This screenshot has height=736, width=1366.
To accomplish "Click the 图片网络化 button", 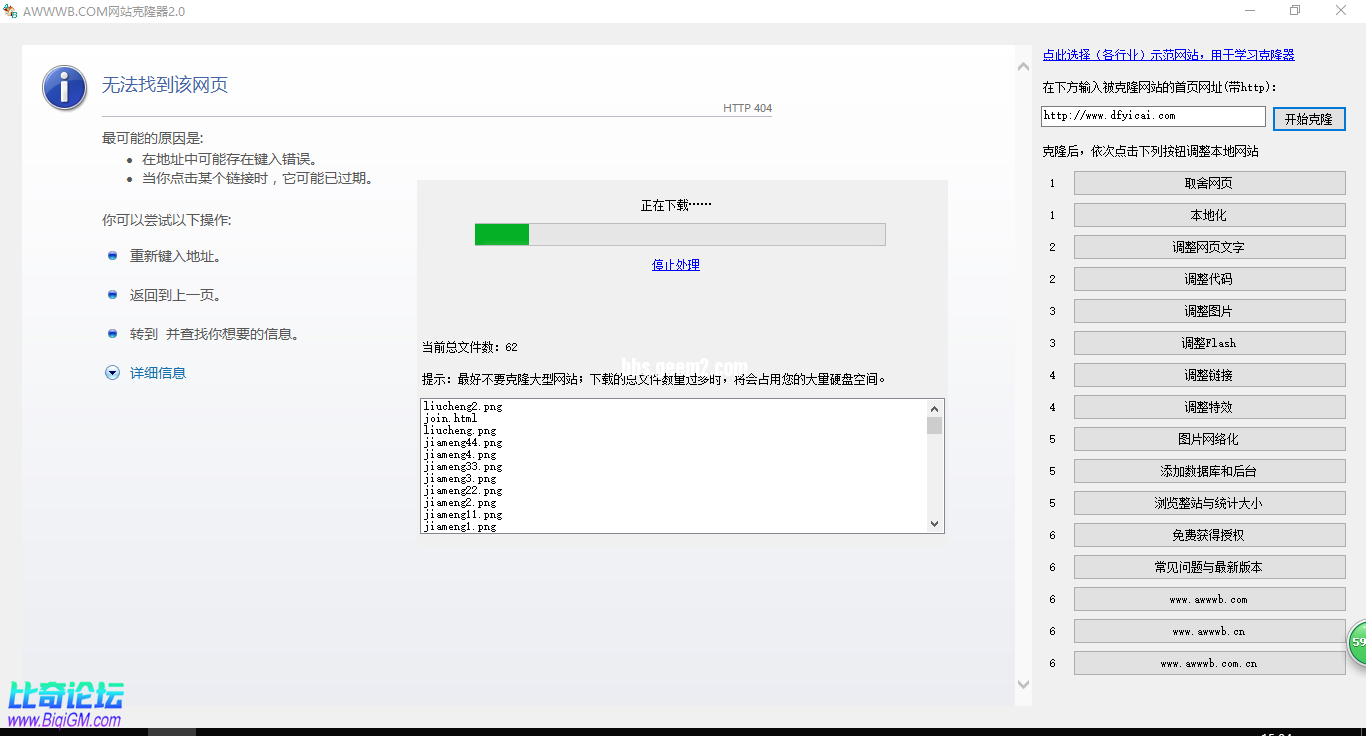I will point(1209,439).
